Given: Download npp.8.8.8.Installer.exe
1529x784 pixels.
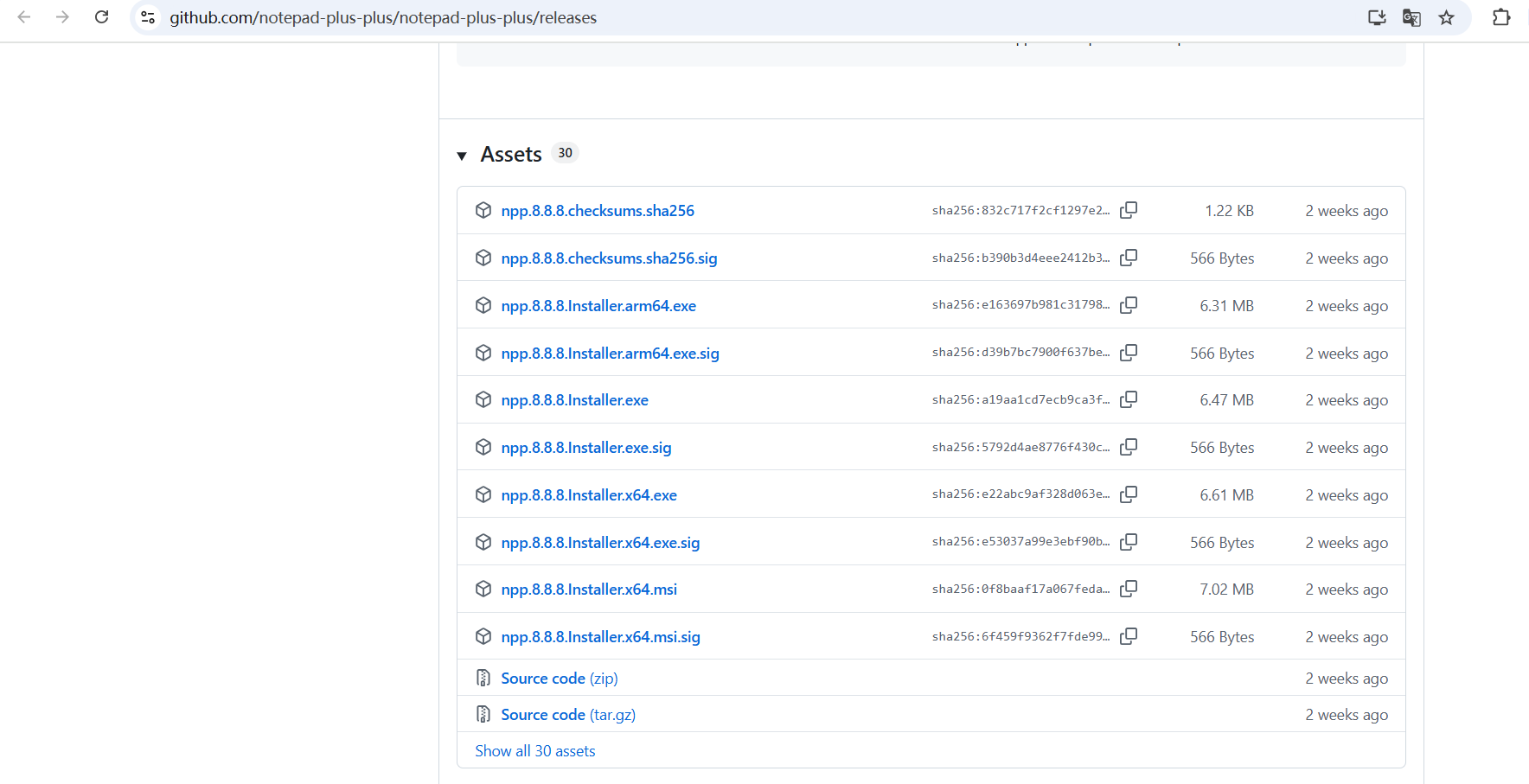Looking at the screenshot, I should [574, 400].
